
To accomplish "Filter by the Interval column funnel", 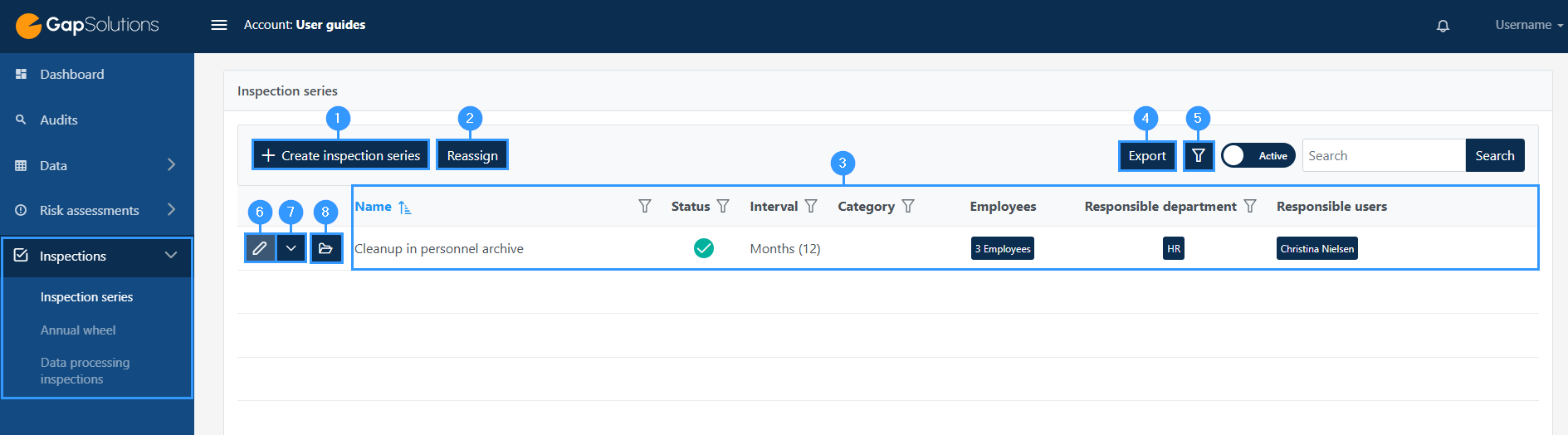I will pyautogui.click(x=811, y=206).
